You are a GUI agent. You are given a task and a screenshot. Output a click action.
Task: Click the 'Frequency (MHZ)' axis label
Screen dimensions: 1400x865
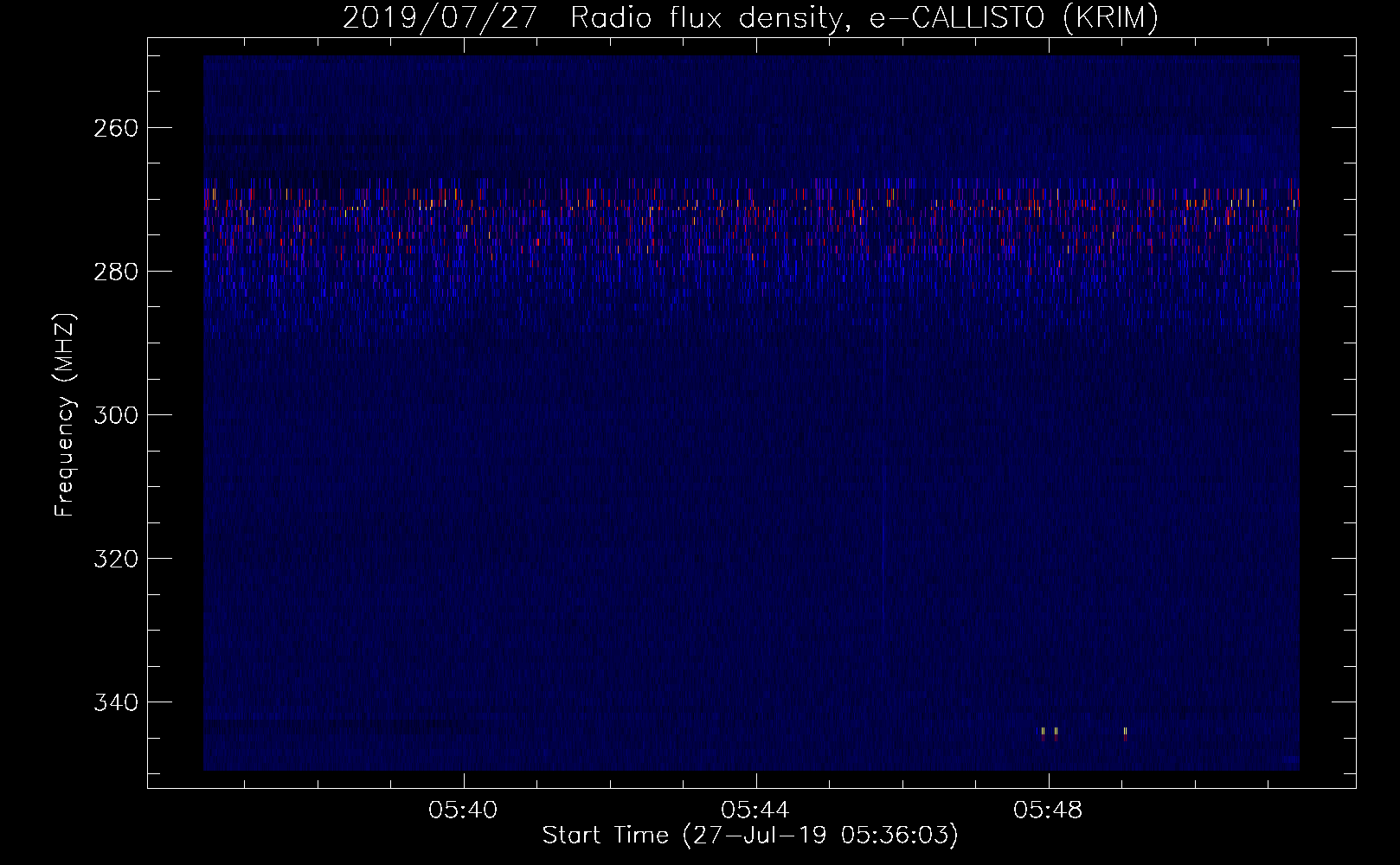[x=66, y=414]
